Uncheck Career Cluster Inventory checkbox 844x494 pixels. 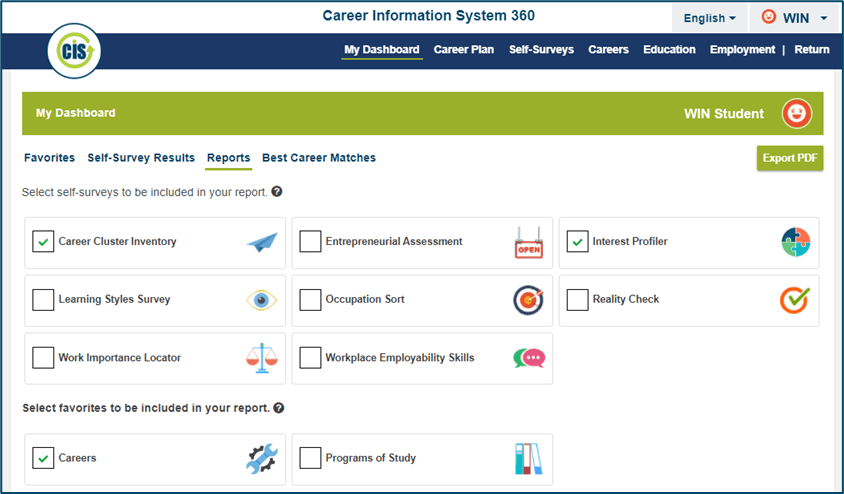(x=43, y=242)
